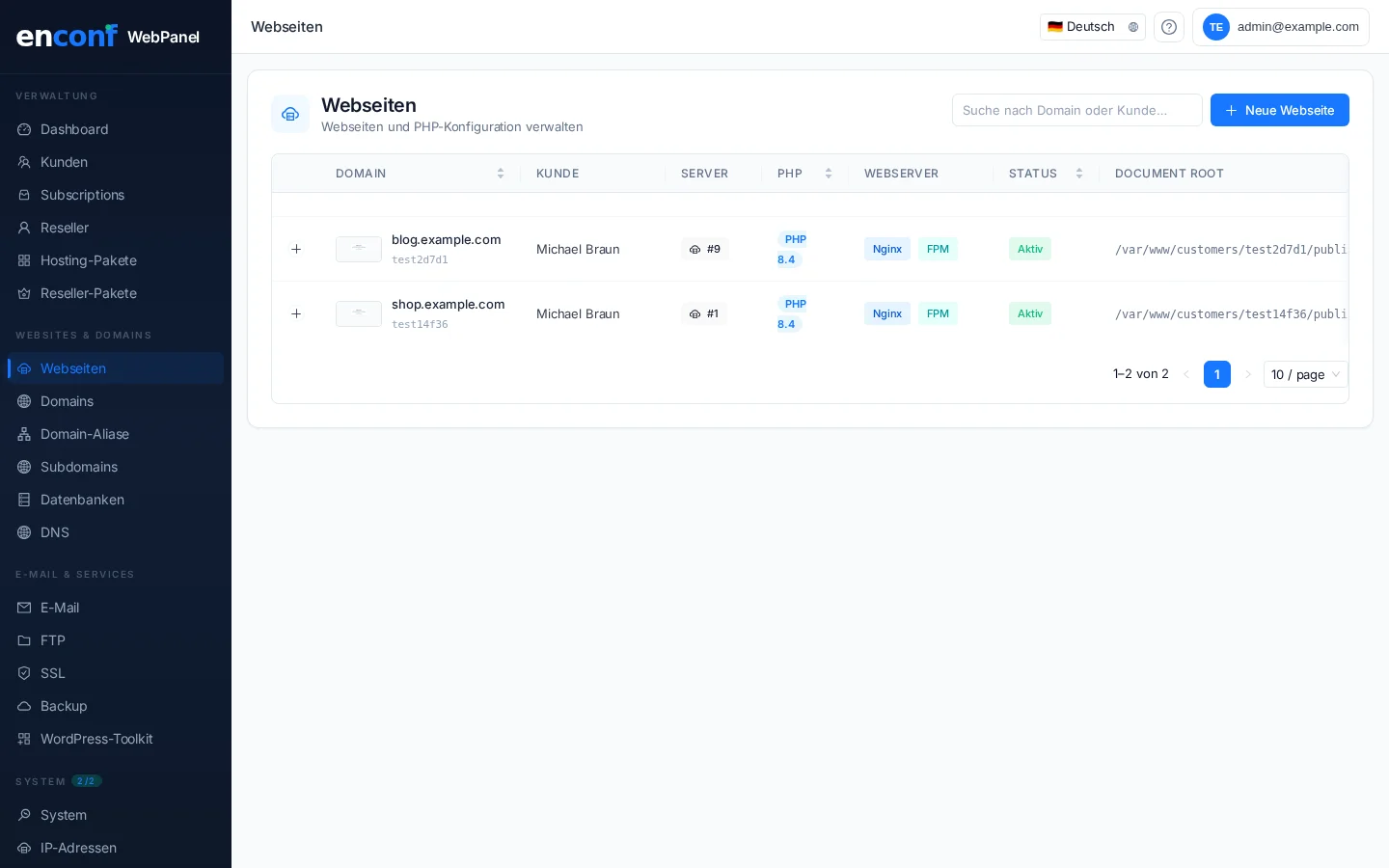Click the help question-mark icon in header
This screenshot has width=1389, height=868.
(x=1169, y=27)
